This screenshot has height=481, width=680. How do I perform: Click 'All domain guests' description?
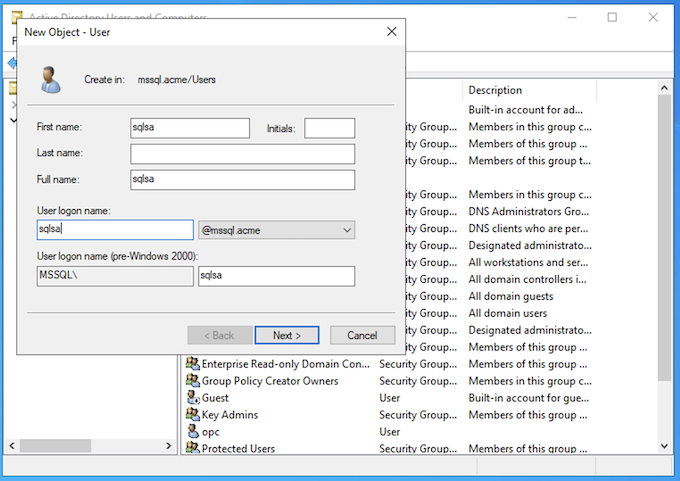pyautogui.click(x=511, y=296)
